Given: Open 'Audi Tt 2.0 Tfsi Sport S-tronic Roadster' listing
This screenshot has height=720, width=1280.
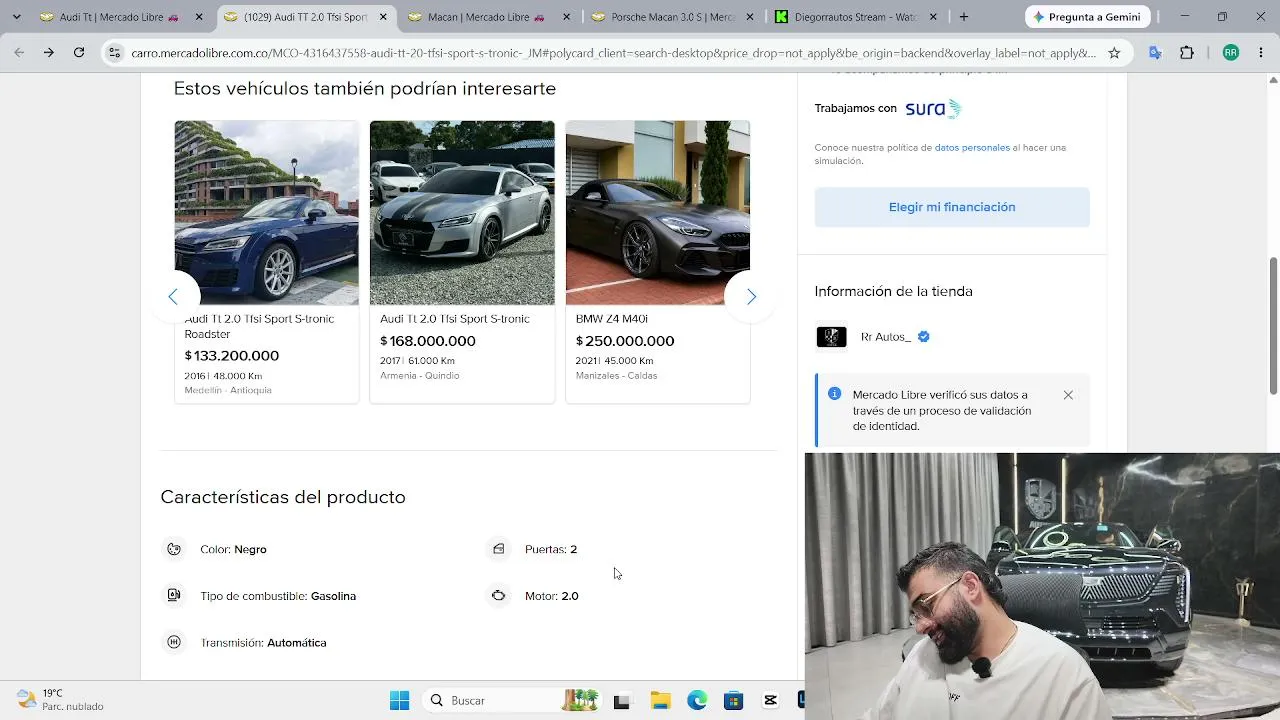Looking at the screenshot, I should pyautogui.click(x=260, y=326).
